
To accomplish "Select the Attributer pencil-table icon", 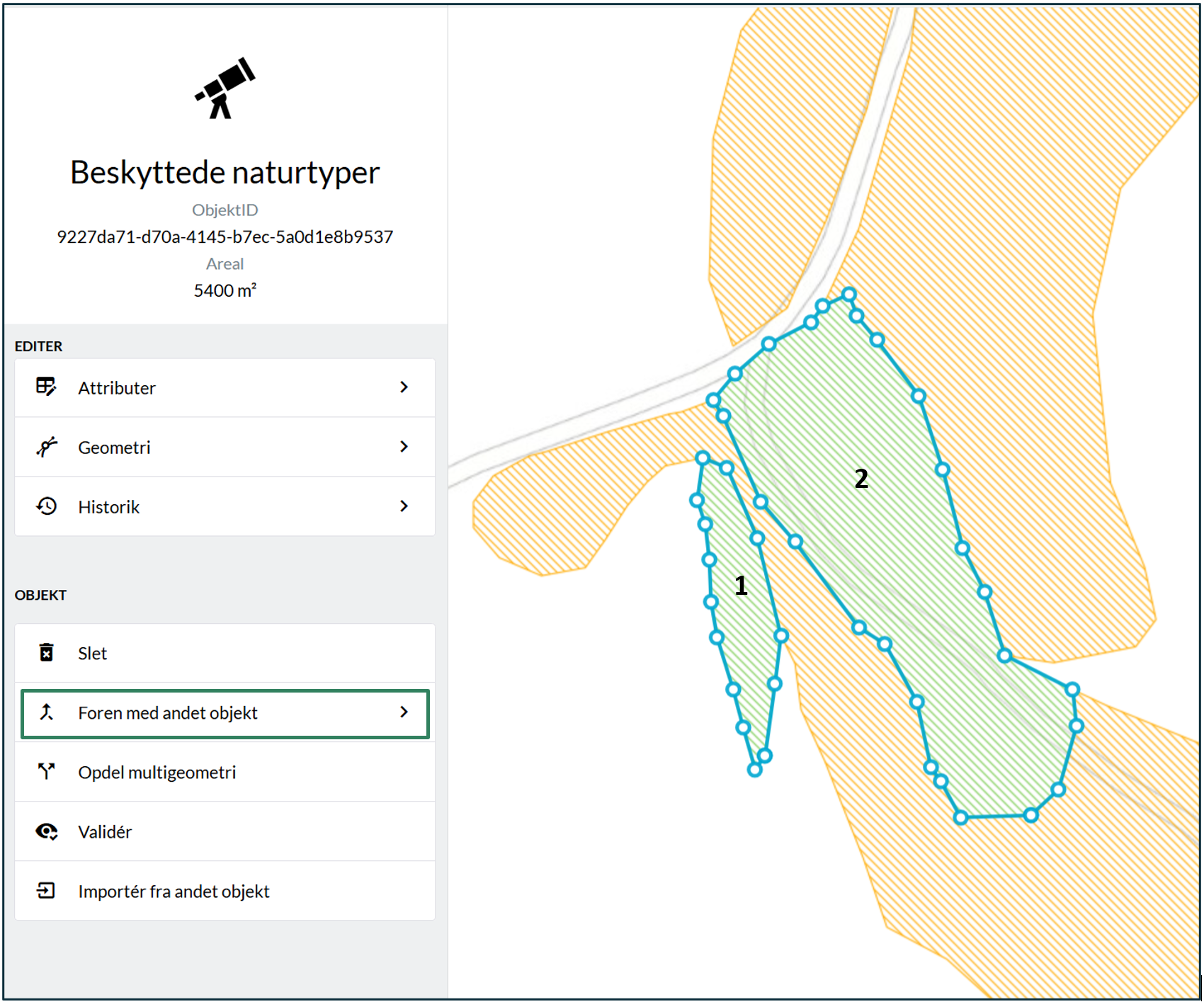I will (46, 387).
